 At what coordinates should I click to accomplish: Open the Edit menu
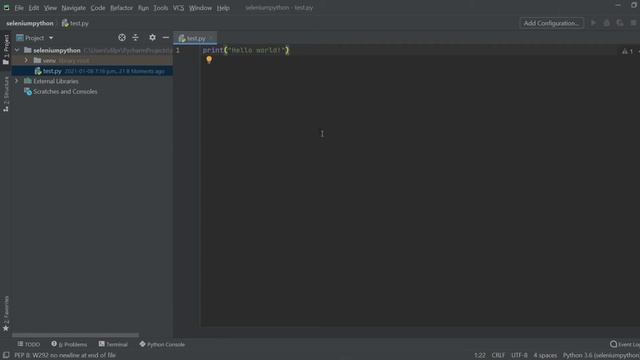(33, 8)
